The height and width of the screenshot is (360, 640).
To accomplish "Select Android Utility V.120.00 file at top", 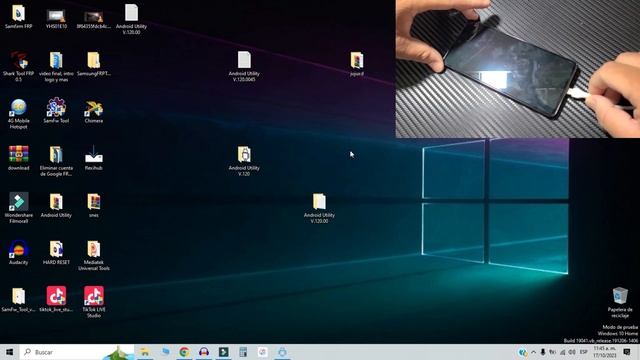I will 131,19.
